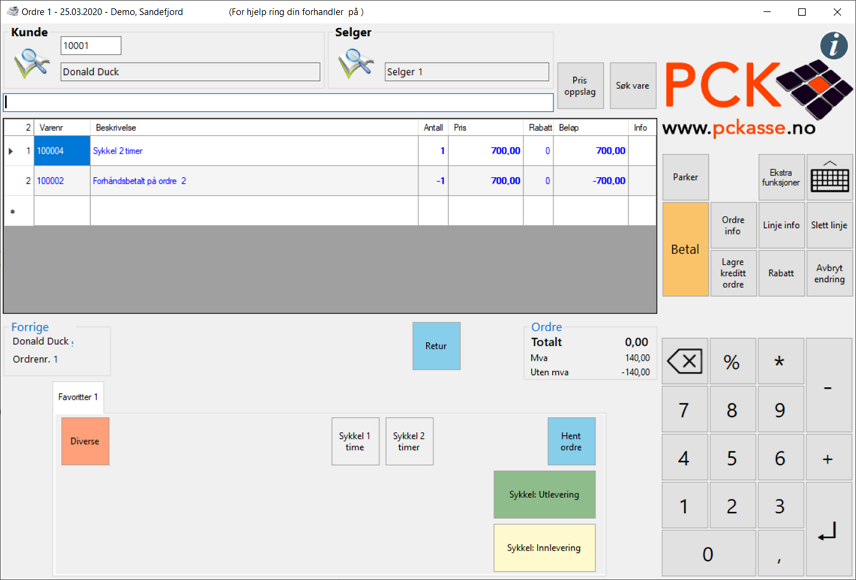
Task: Click the Antall column header
Action: coord(433,128)
